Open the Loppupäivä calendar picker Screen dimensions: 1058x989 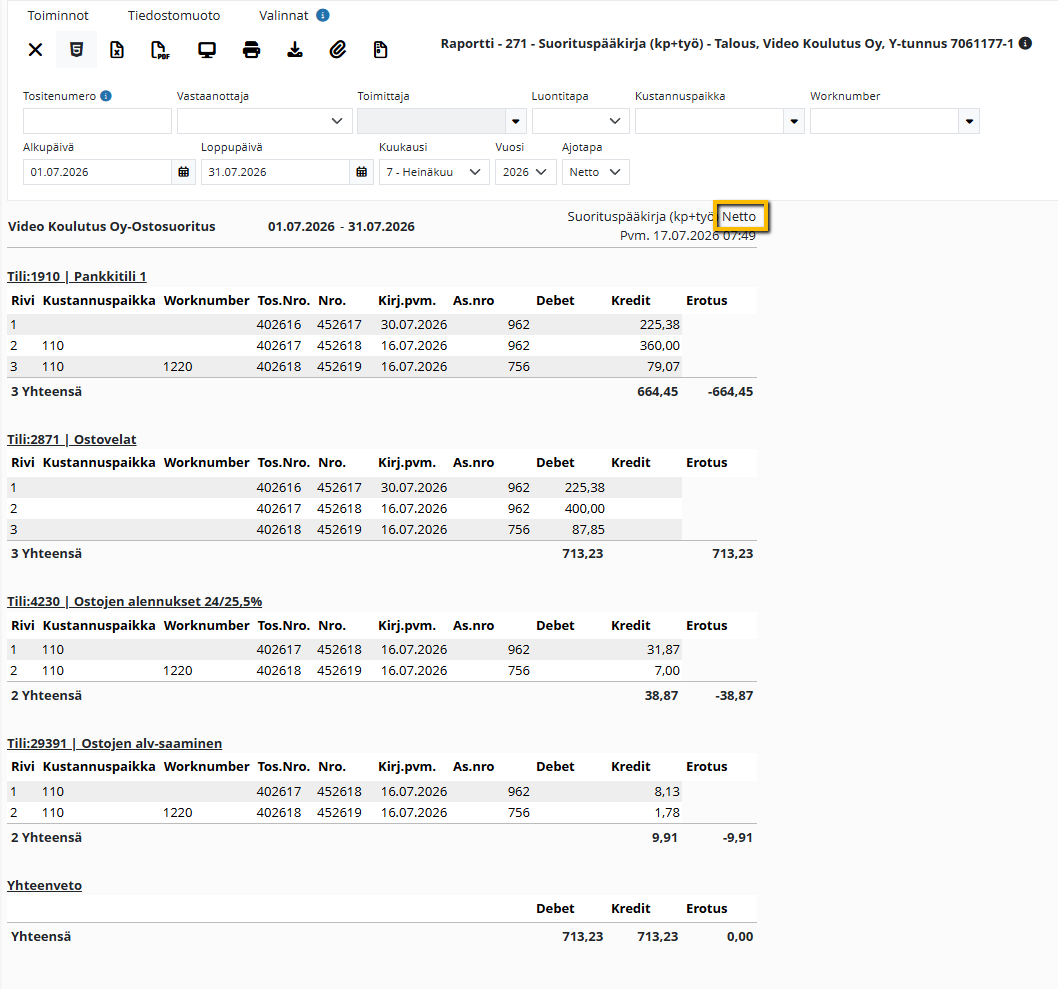[362, 172]
